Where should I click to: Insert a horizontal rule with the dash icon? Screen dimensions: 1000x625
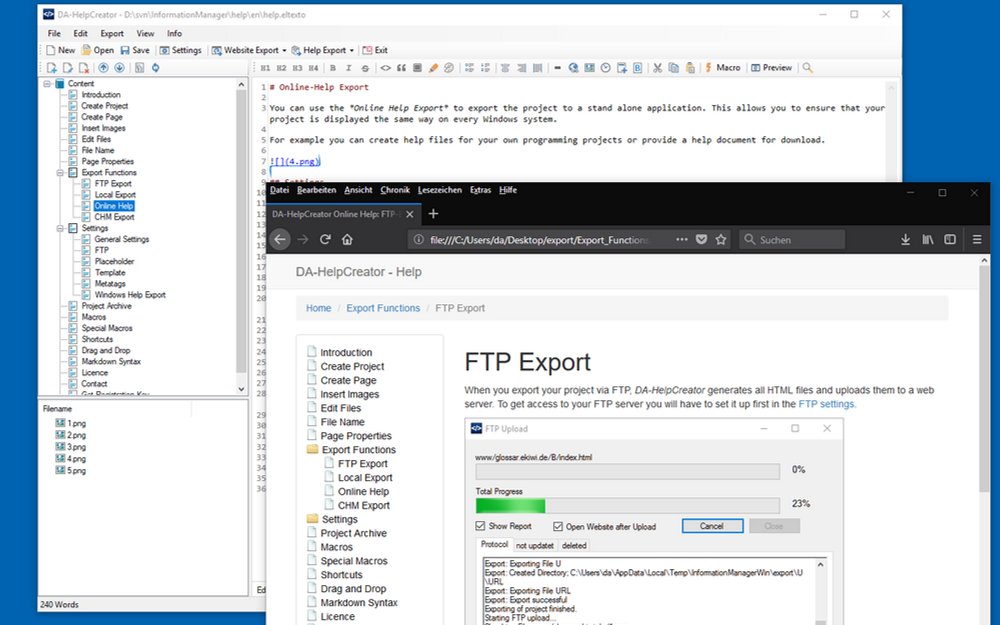click(557, 68)
